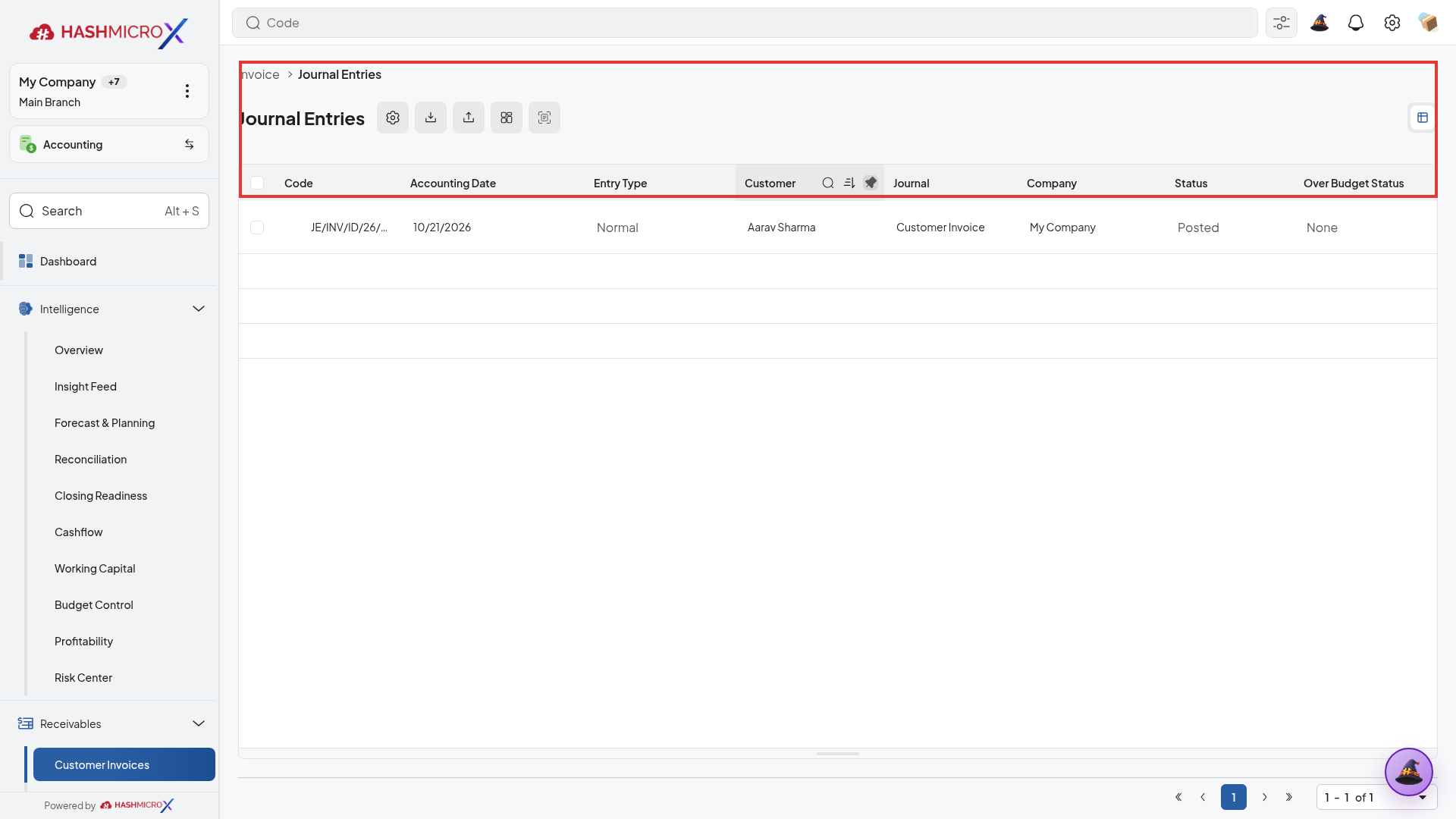Open the floating wizard assistant button

pos(1409,772)
